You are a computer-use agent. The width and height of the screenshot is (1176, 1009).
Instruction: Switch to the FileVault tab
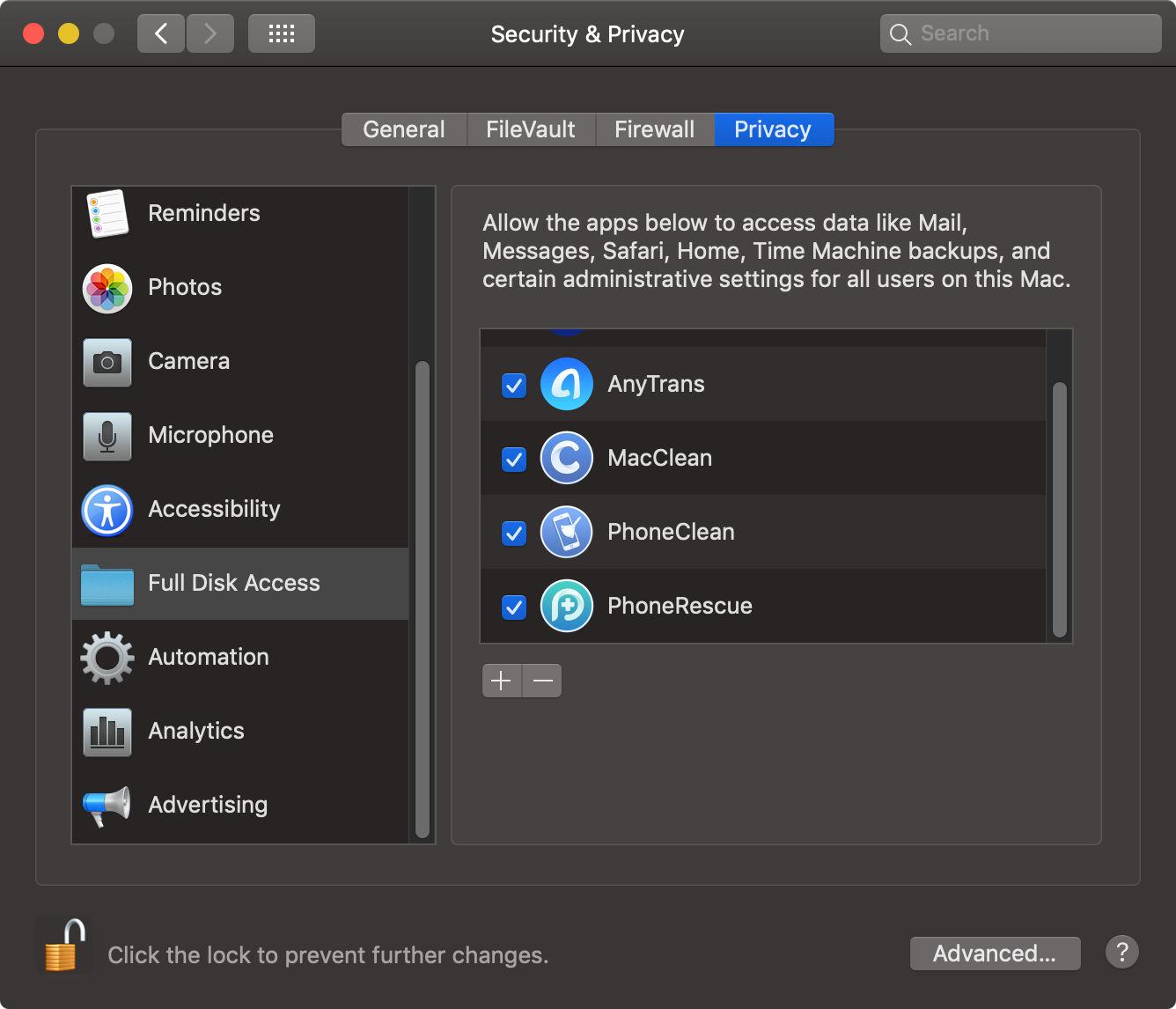point(531,129)
